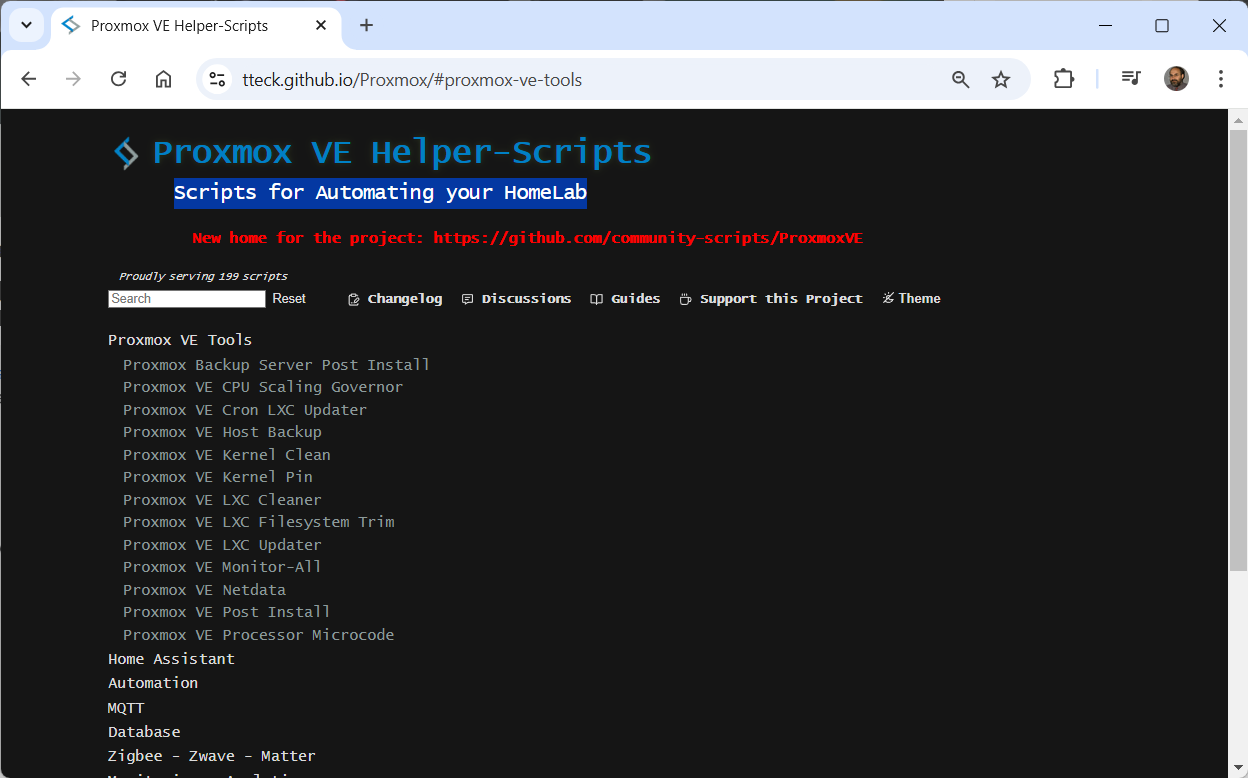Open the Chrome profile avatar
The height and width of the screenshot is (778, 1248).
click(1176, 79)
